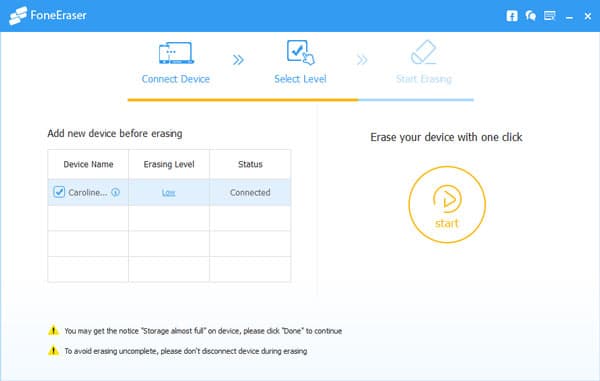Image resolution: width=600 pixels, height=381 pixels.
Task: Click the Storage almost full warning icon
Action: (x=54, y=330)
